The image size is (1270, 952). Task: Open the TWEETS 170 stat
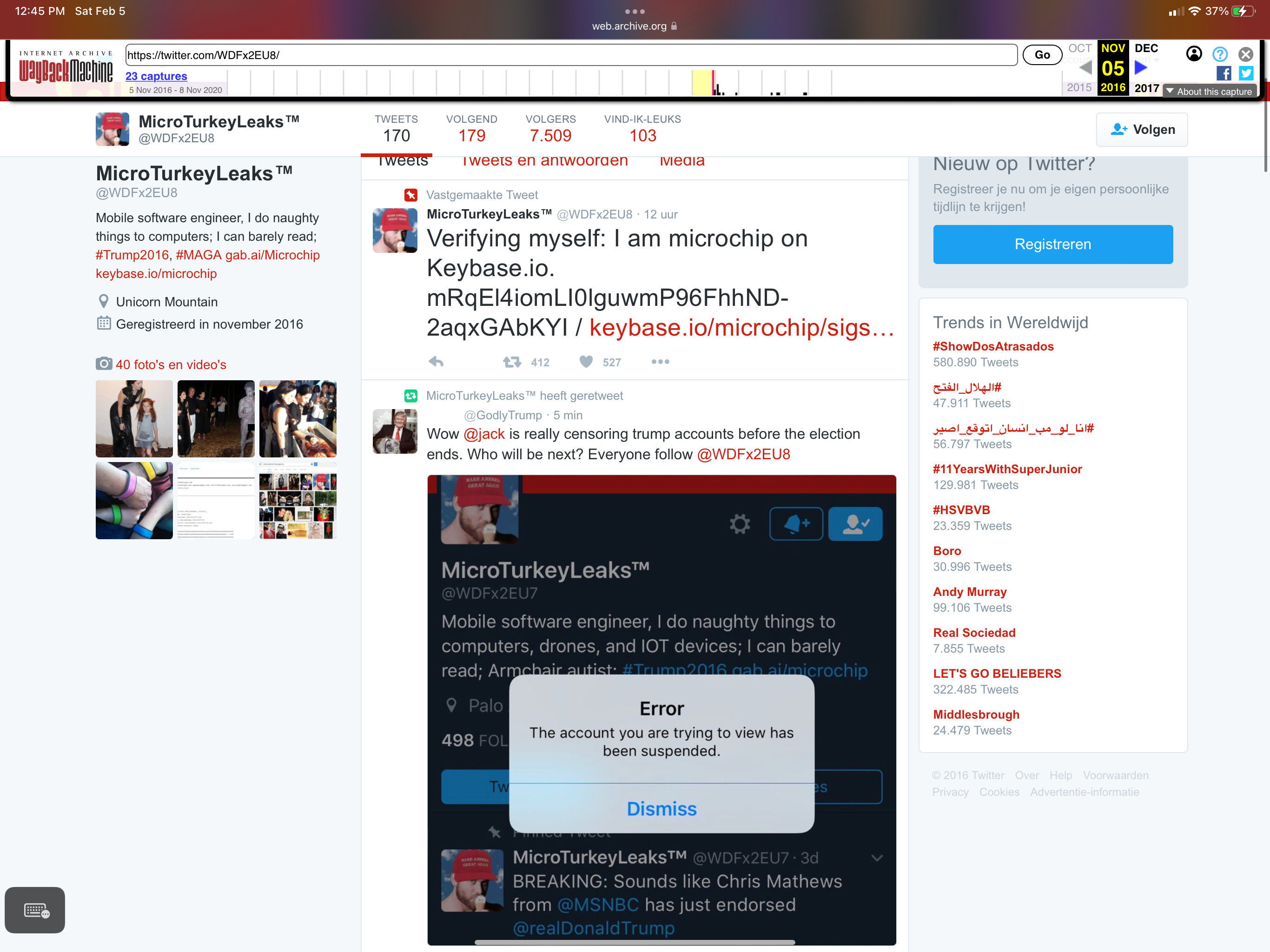tap(396, 129)
